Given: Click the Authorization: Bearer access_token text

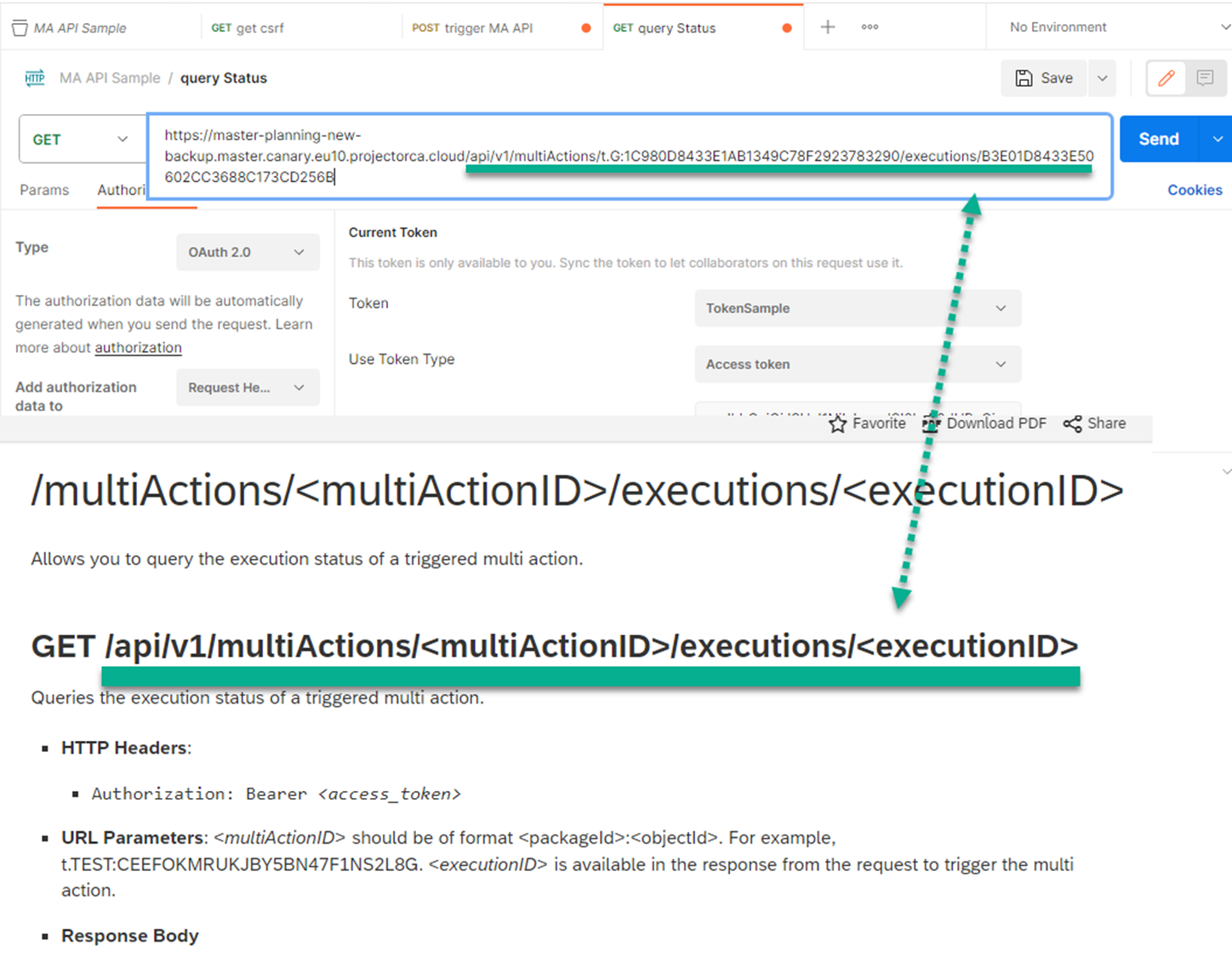Looking at the screenshot, I should click(x=277, y=795).
